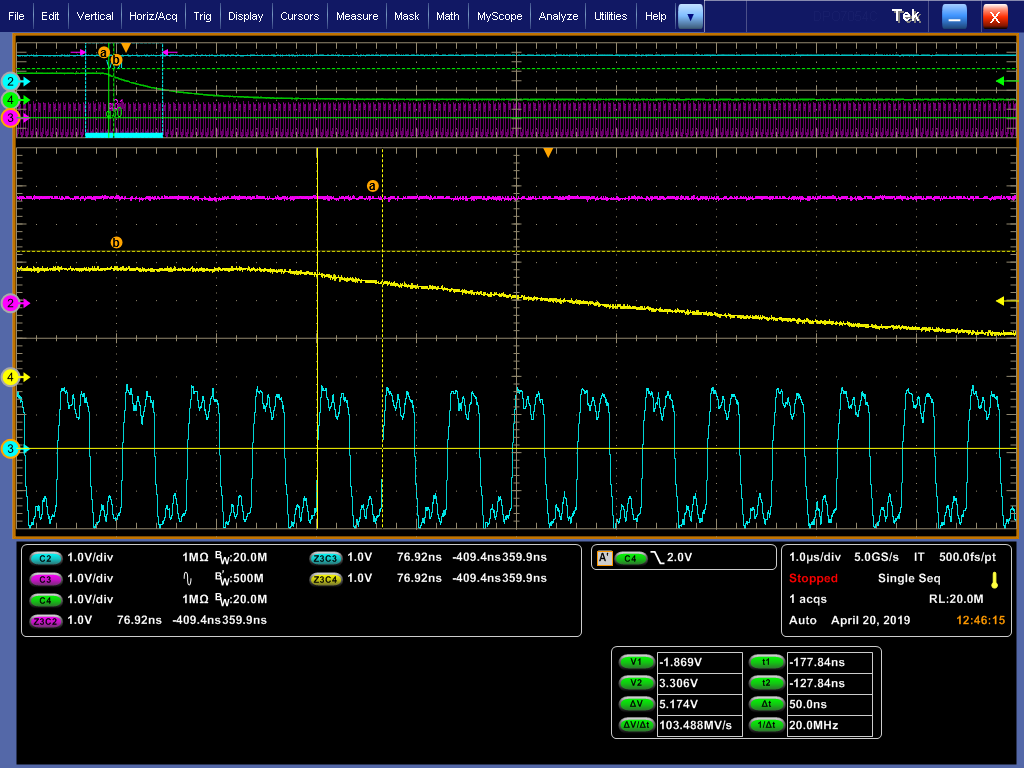Click the yellow Z3C4 zoom badge

(326, 579)
